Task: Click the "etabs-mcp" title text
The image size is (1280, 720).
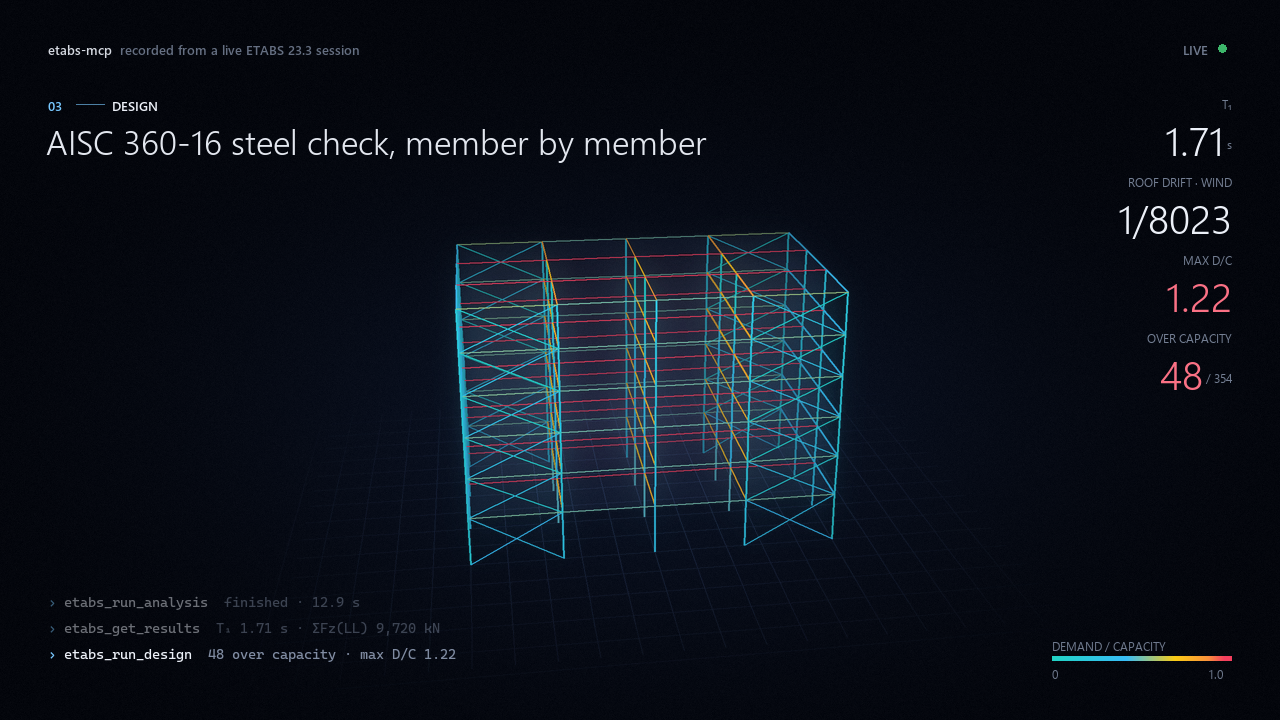Action: (80, 50)
